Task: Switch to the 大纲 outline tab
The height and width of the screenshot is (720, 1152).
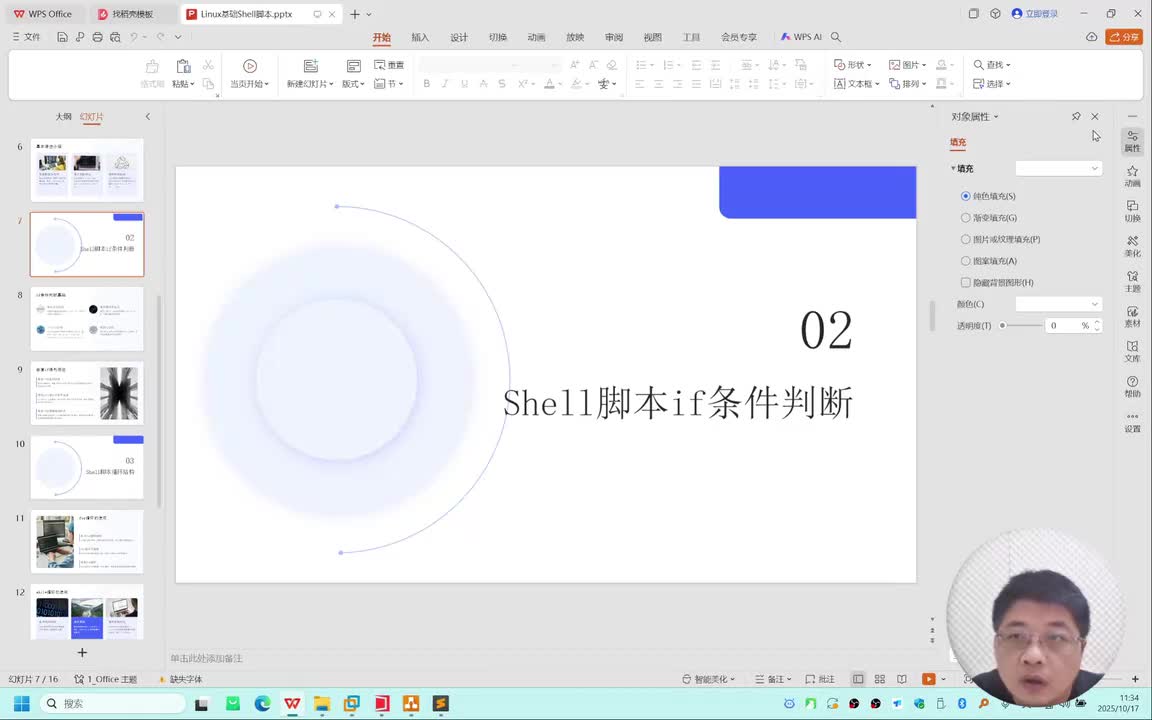Action: [x=64, y=116]
